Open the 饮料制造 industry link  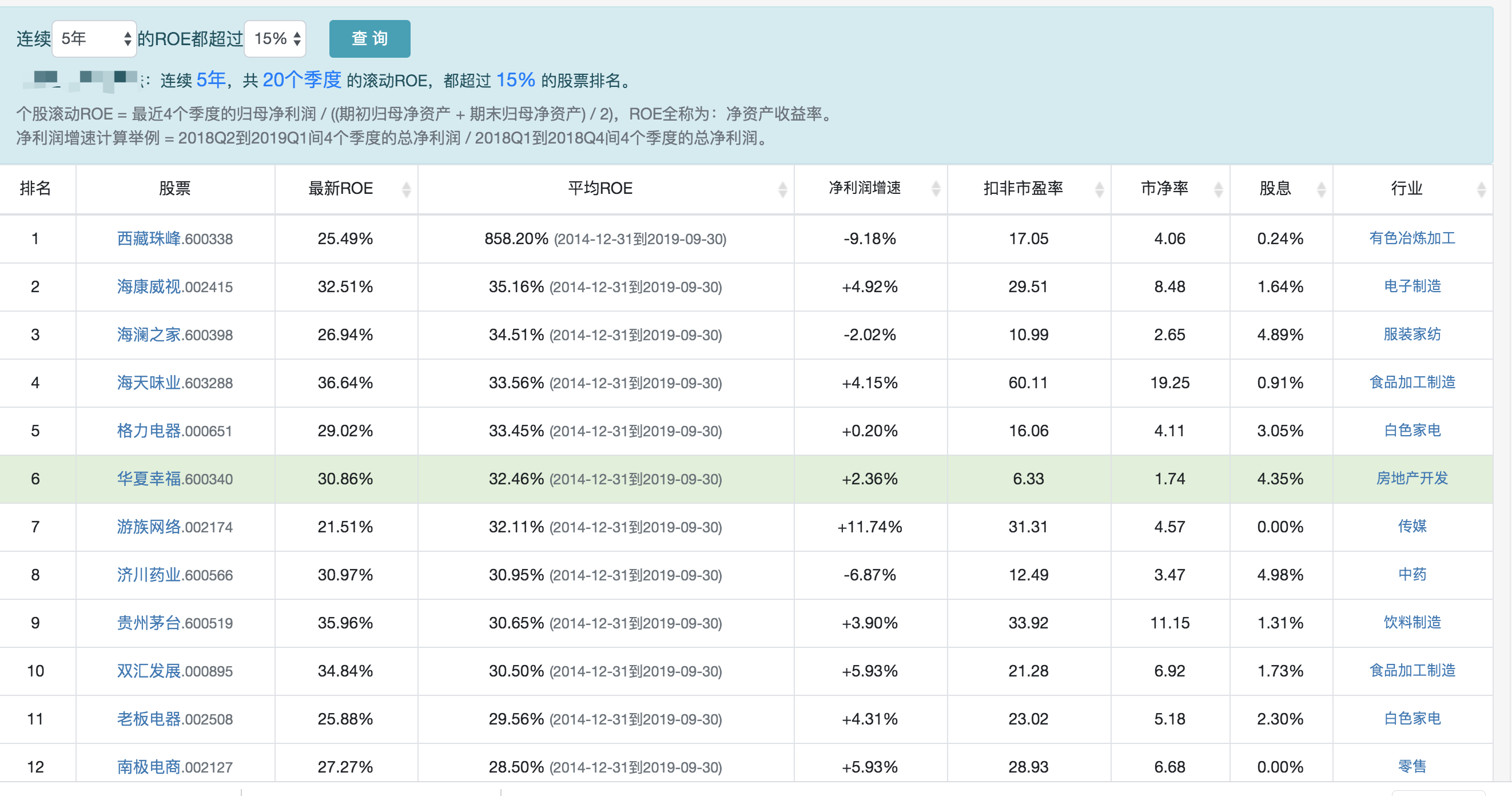[1412, 622]
